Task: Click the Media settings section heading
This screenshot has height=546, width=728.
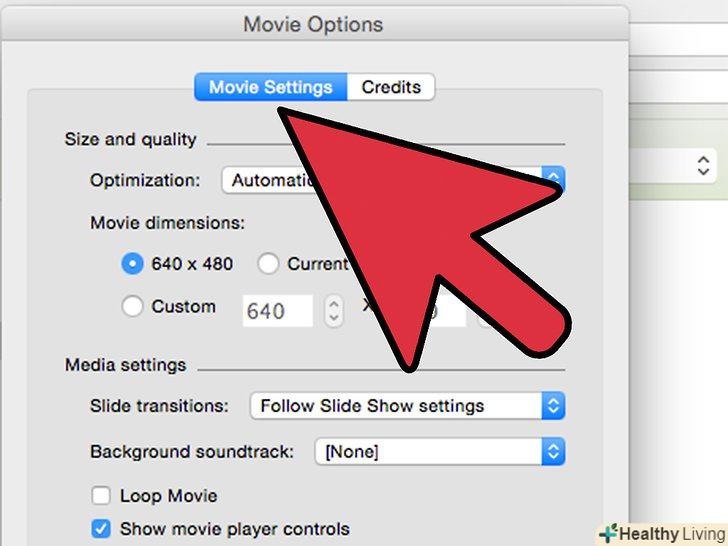Action: click(125, 365)
